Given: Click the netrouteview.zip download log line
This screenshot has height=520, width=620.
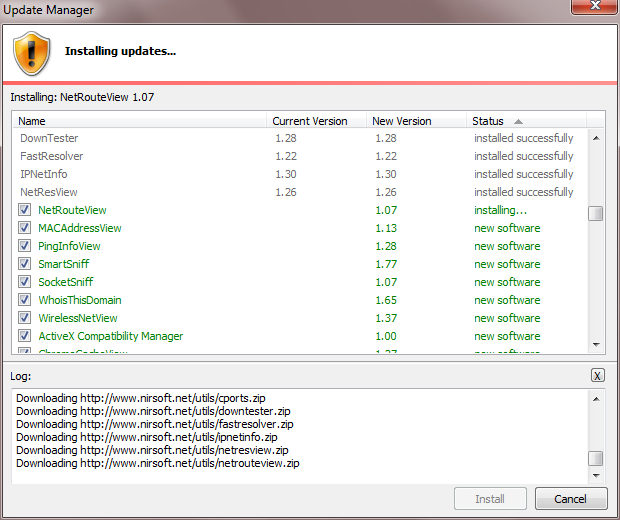Looking at the screenshot, I should [158, 463].
